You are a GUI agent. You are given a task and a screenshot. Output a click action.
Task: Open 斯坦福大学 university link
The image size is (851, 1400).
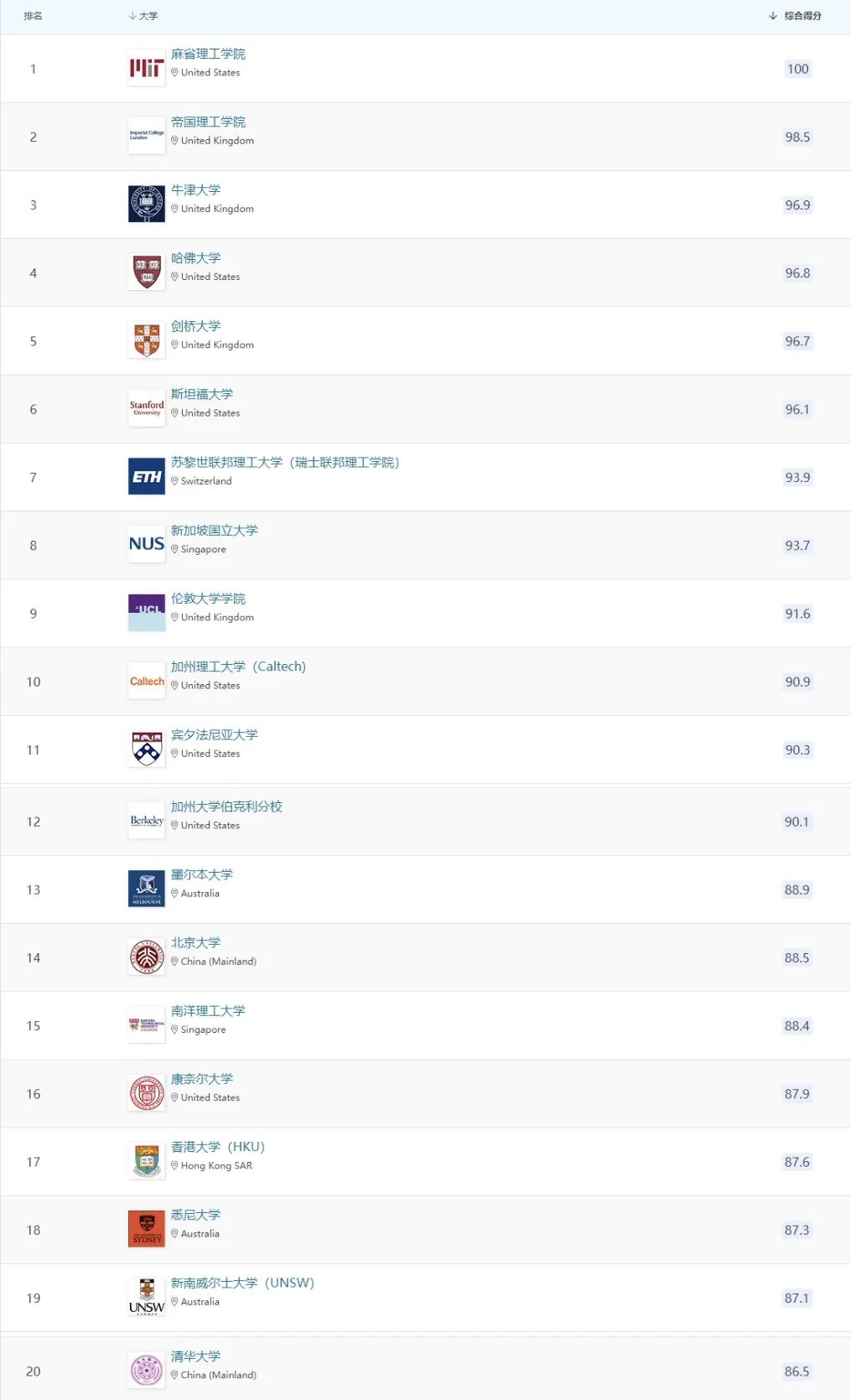pos(202,394)
